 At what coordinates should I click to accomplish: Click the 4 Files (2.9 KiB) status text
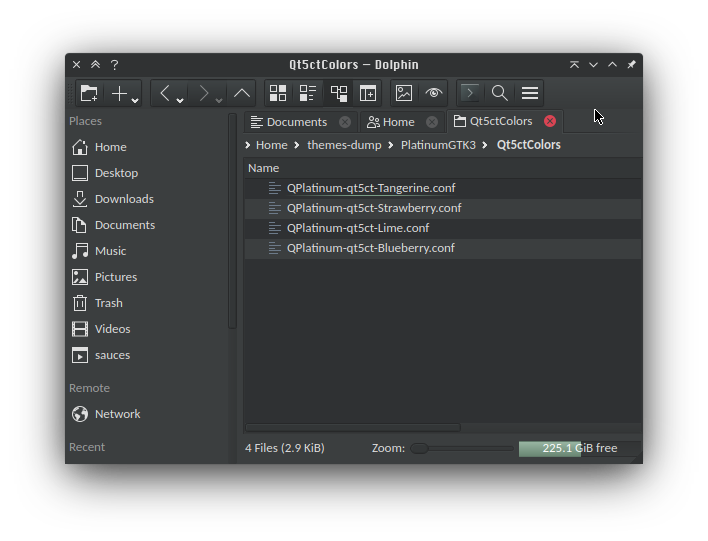click(x=284, y=448)
